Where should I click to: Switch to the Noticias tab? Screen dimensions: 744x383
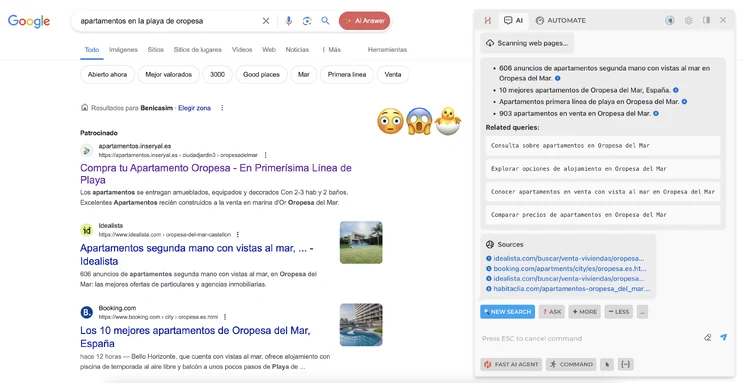(x=297, y=49)
